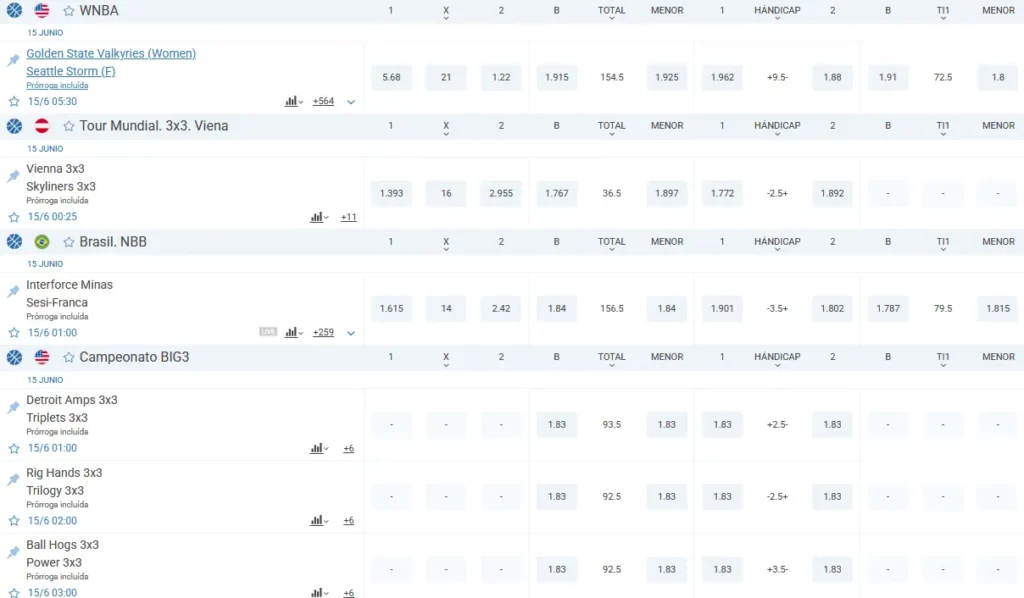Bet on Seattle Storm win at odds 1.22
The image size is (1024, 598).
coord(501,77)
